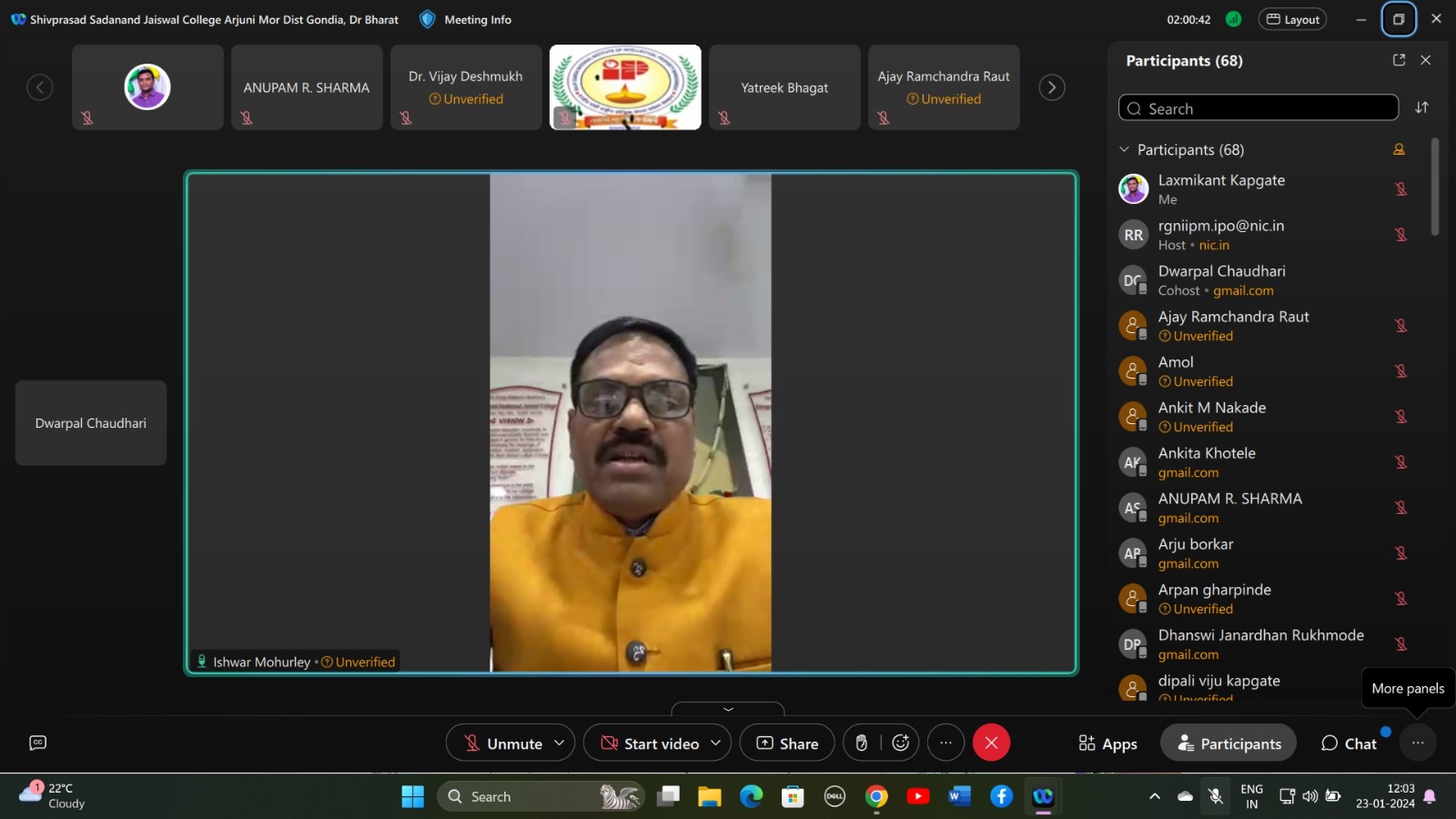Open the emoji reactions icon
The height and width of the screenshot is (819, 1456).
tap(901, 743)
